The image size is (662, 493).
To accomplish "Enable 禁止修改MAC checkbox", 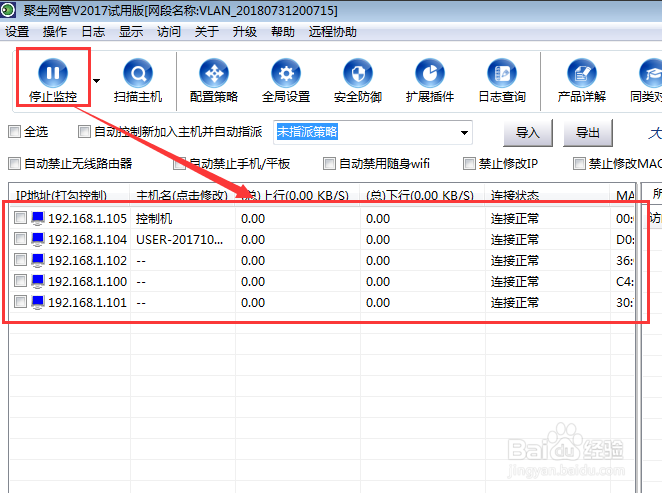I will tap(579, 163).
